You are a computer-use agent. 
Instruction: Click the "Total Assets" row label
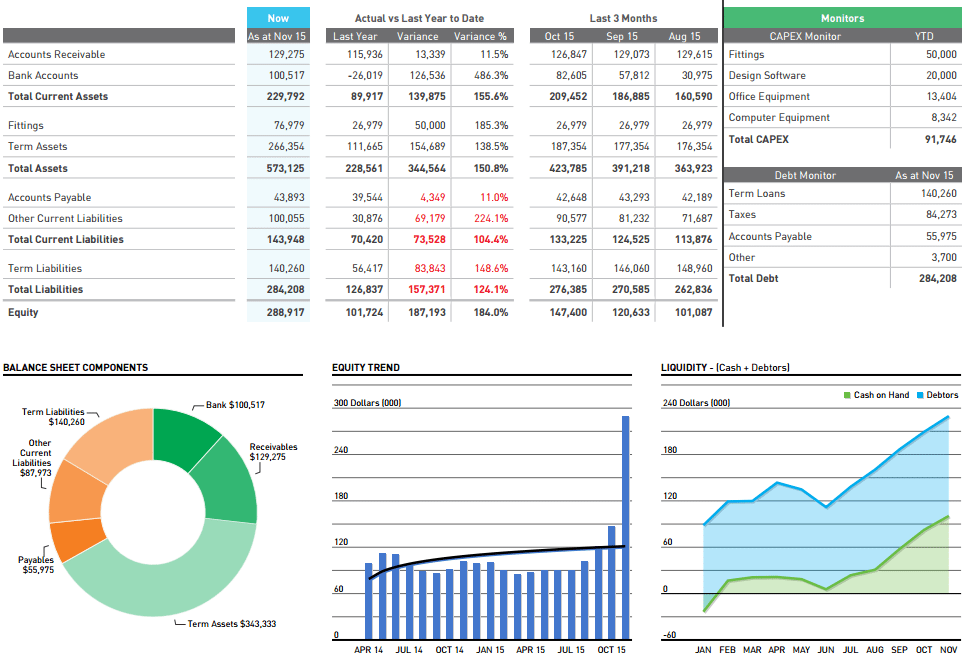point(38,168)
